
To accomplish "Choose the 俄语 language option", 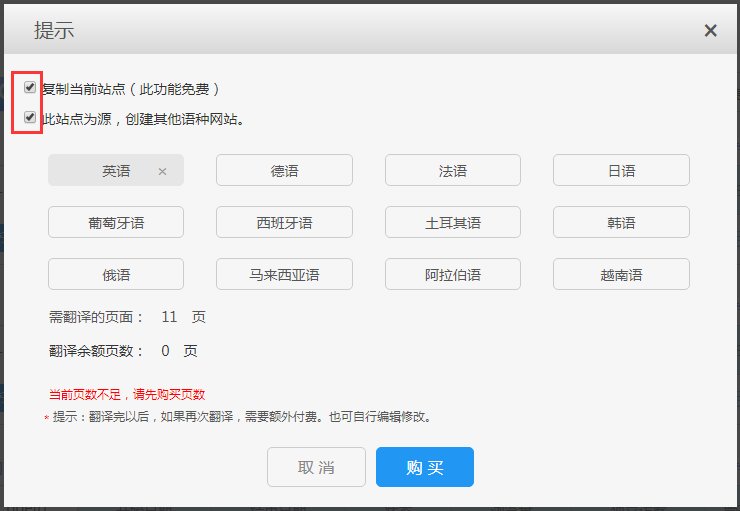I will tap(116, 275).
